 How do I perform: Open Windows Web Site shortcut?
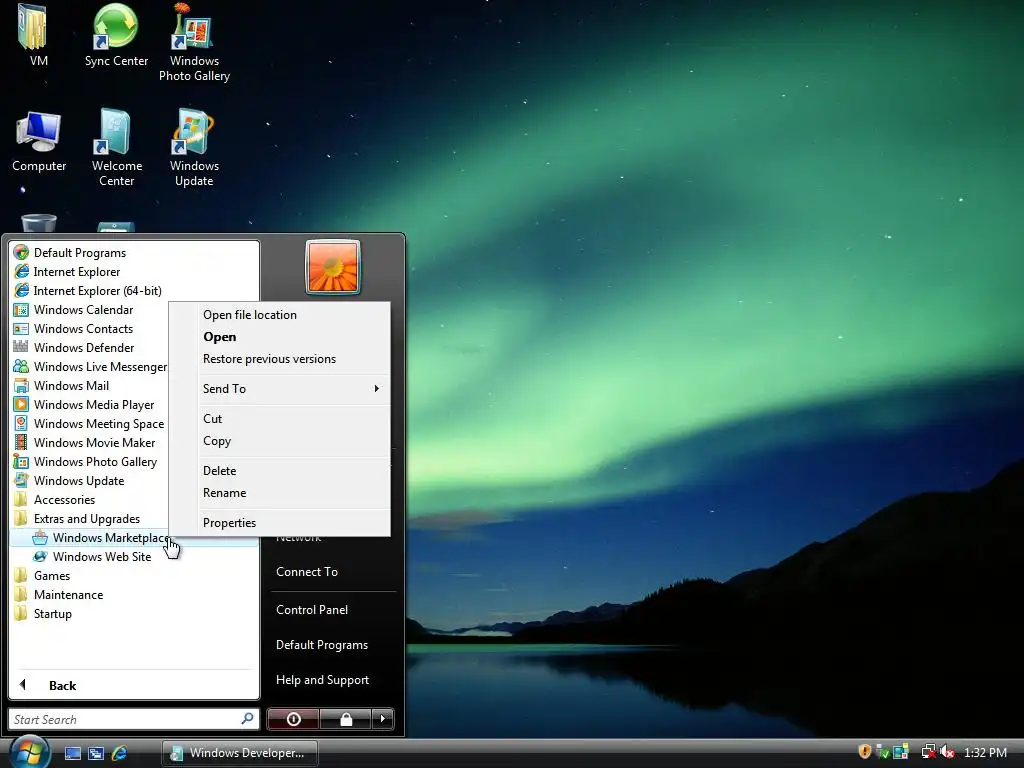click(x=134, y=556)
